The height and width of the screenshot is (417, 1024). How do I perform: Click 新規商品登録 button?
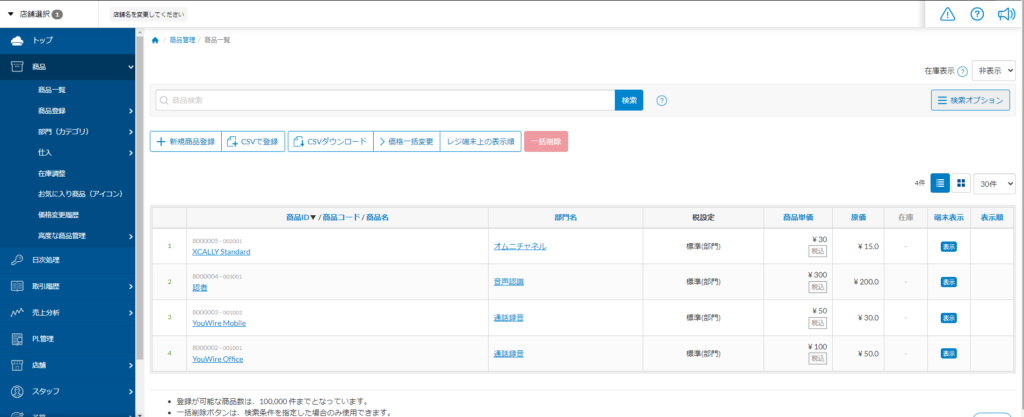coord(186,142)
